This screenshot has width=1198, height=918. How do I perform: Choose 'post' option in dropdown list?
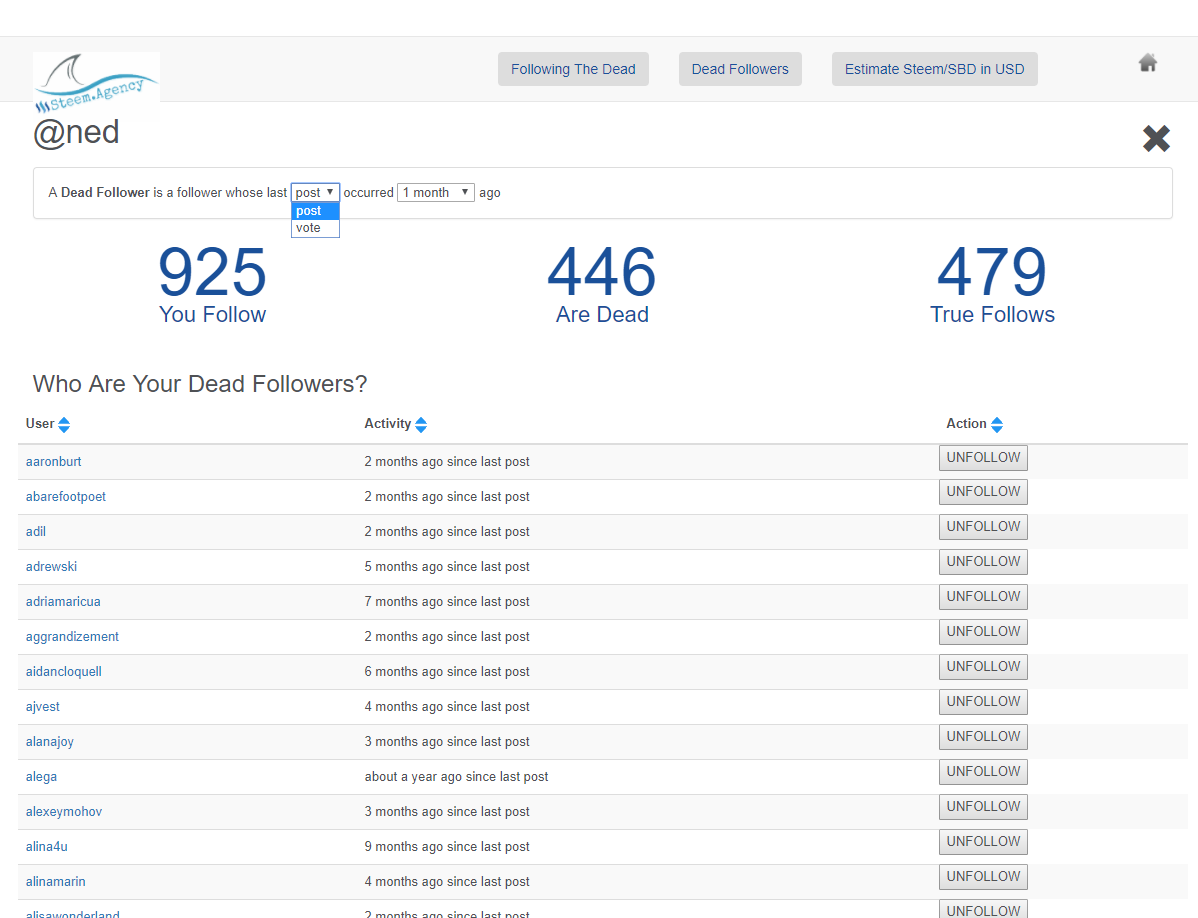(x=315, y=211)
